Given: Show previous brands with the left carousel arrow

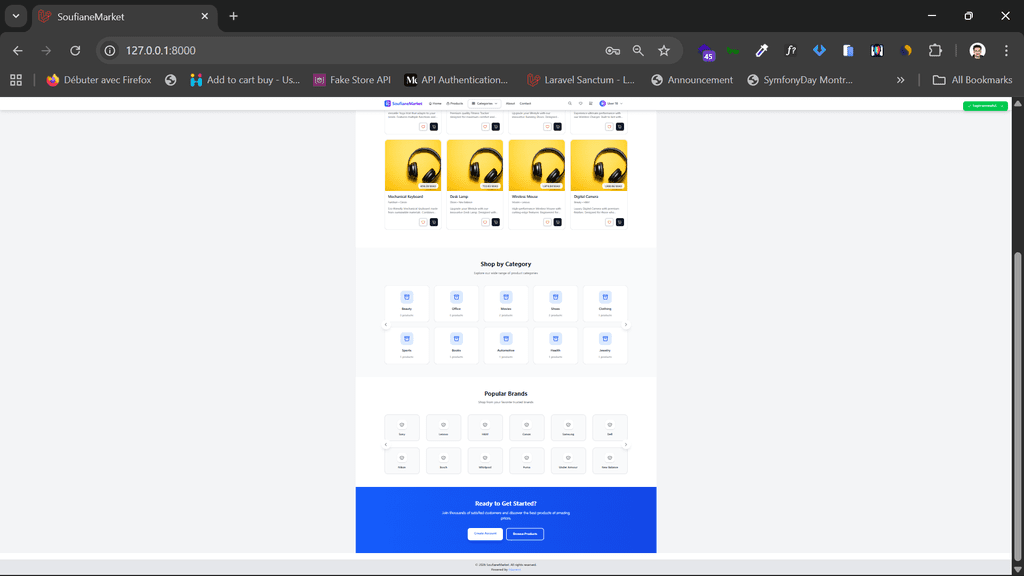Looking at the screenshot, I should pos(386,445).
